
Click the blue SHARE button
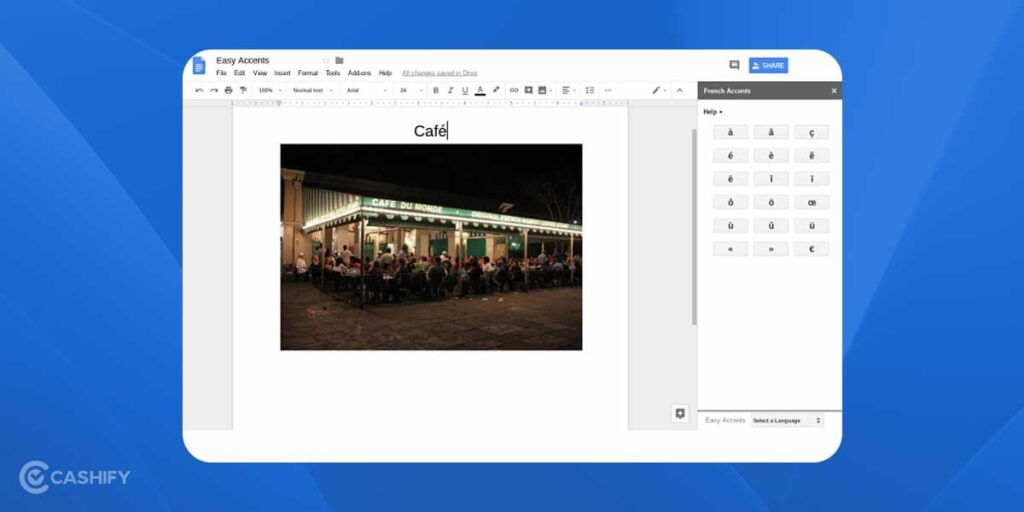(768, 65)
